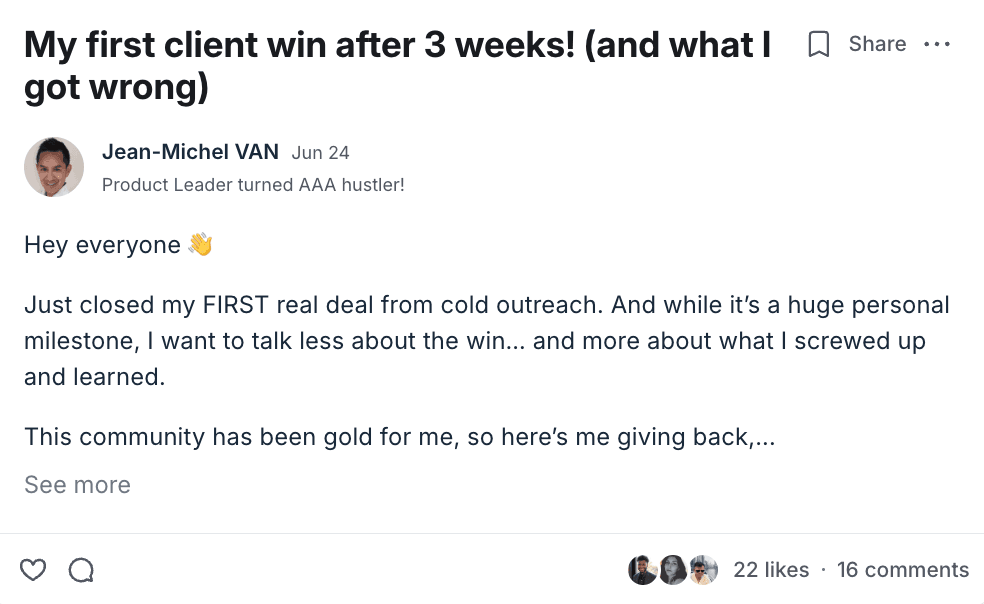
Task: Expand the post with See more
Action: click(77, 485)
